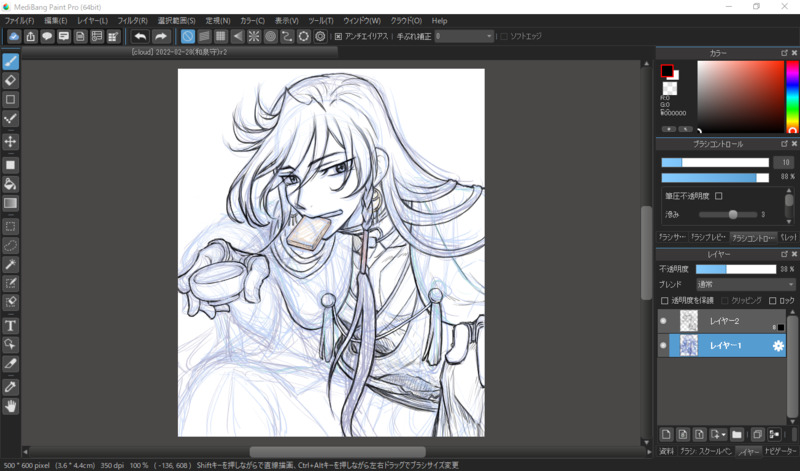Pick the Gradient tool

10,203
